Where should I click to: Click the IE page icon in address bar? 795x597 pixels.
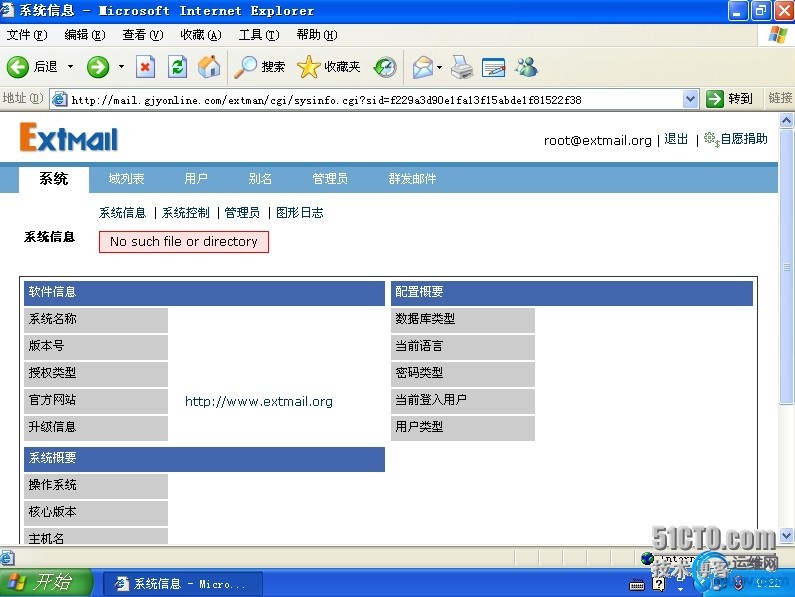coord(60,99)
